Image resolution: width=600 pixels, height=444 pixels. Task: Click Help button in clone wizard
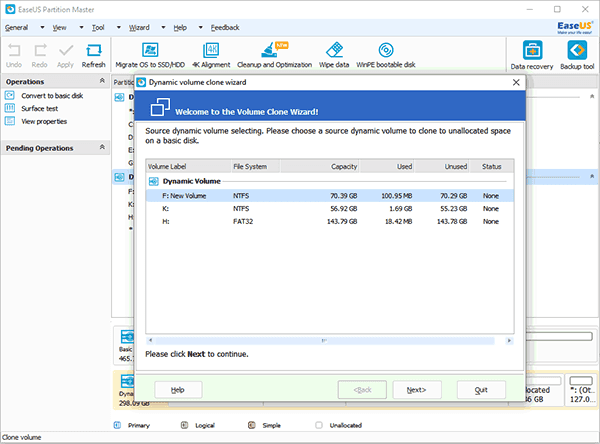178,389
